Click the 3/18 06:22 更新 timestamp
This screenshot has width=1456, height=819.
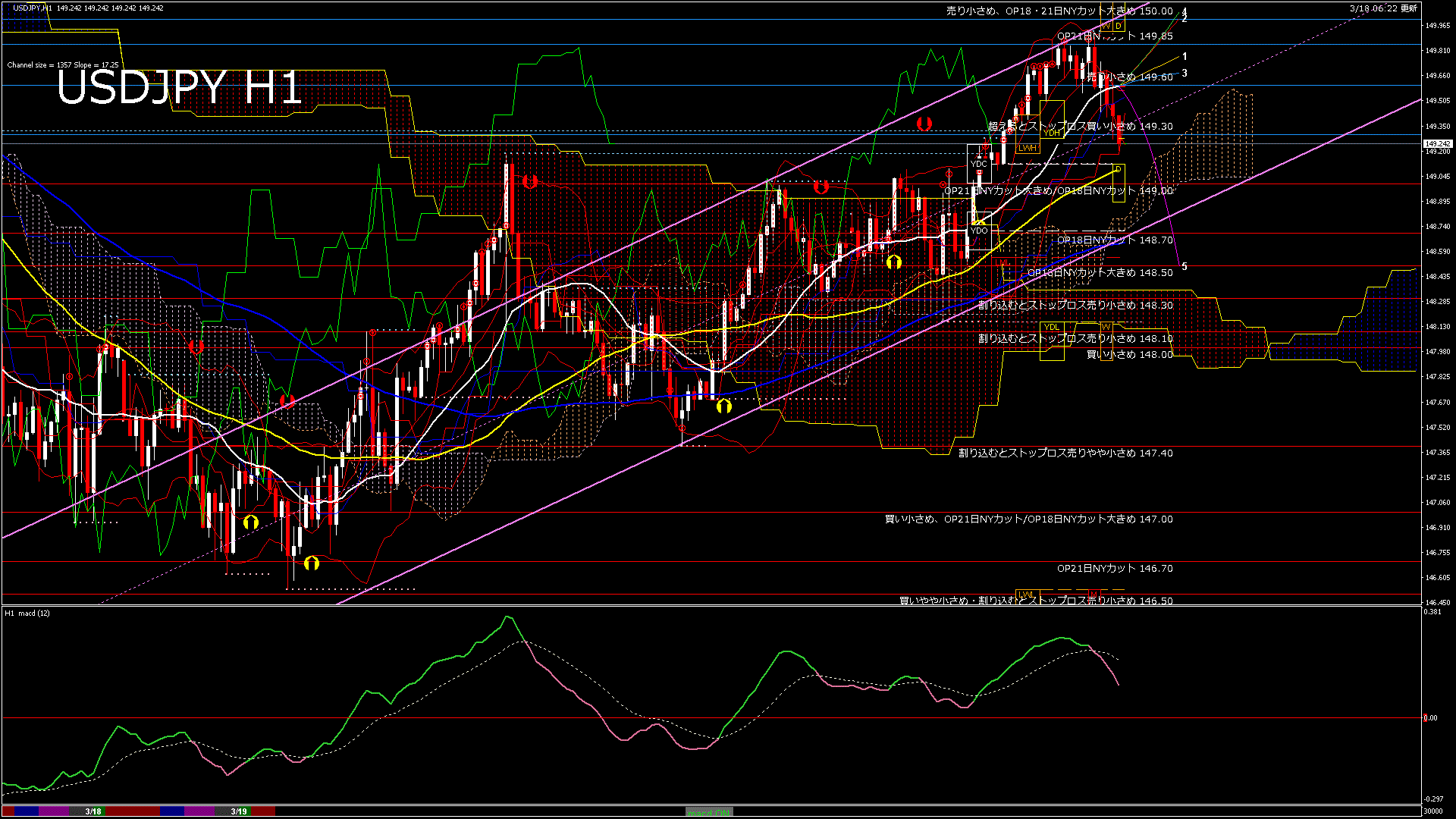click(x=1383, y=8)
